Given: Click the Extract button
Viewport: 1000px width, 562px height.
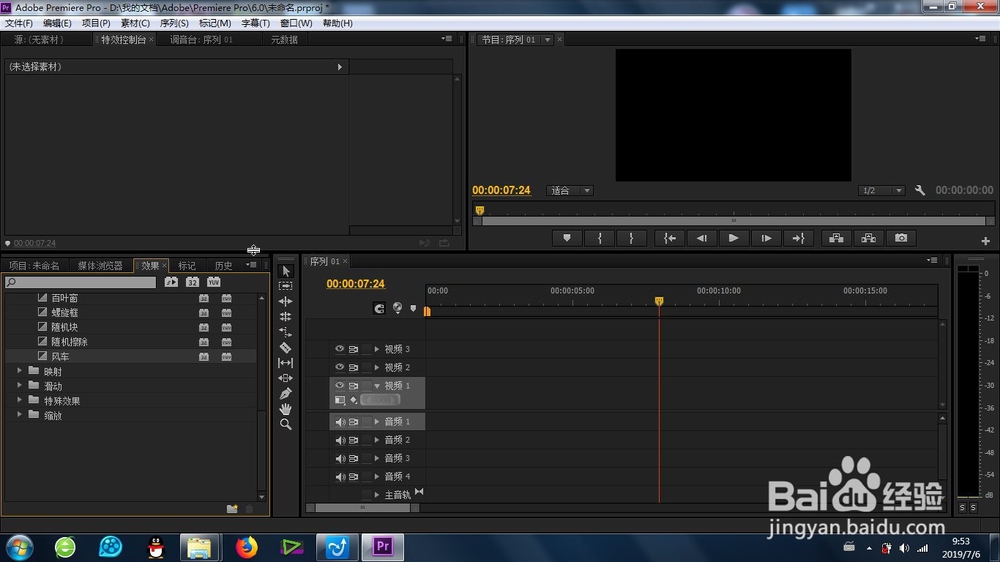Looking at the screenshot, I should coord(869,238).
